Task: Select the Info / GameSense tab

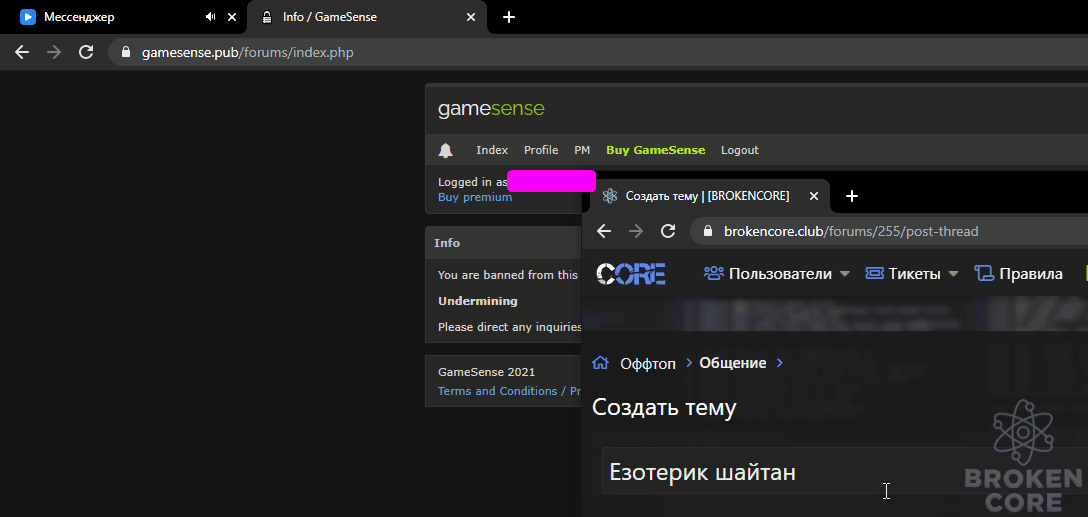Action: tap(366, 17)
